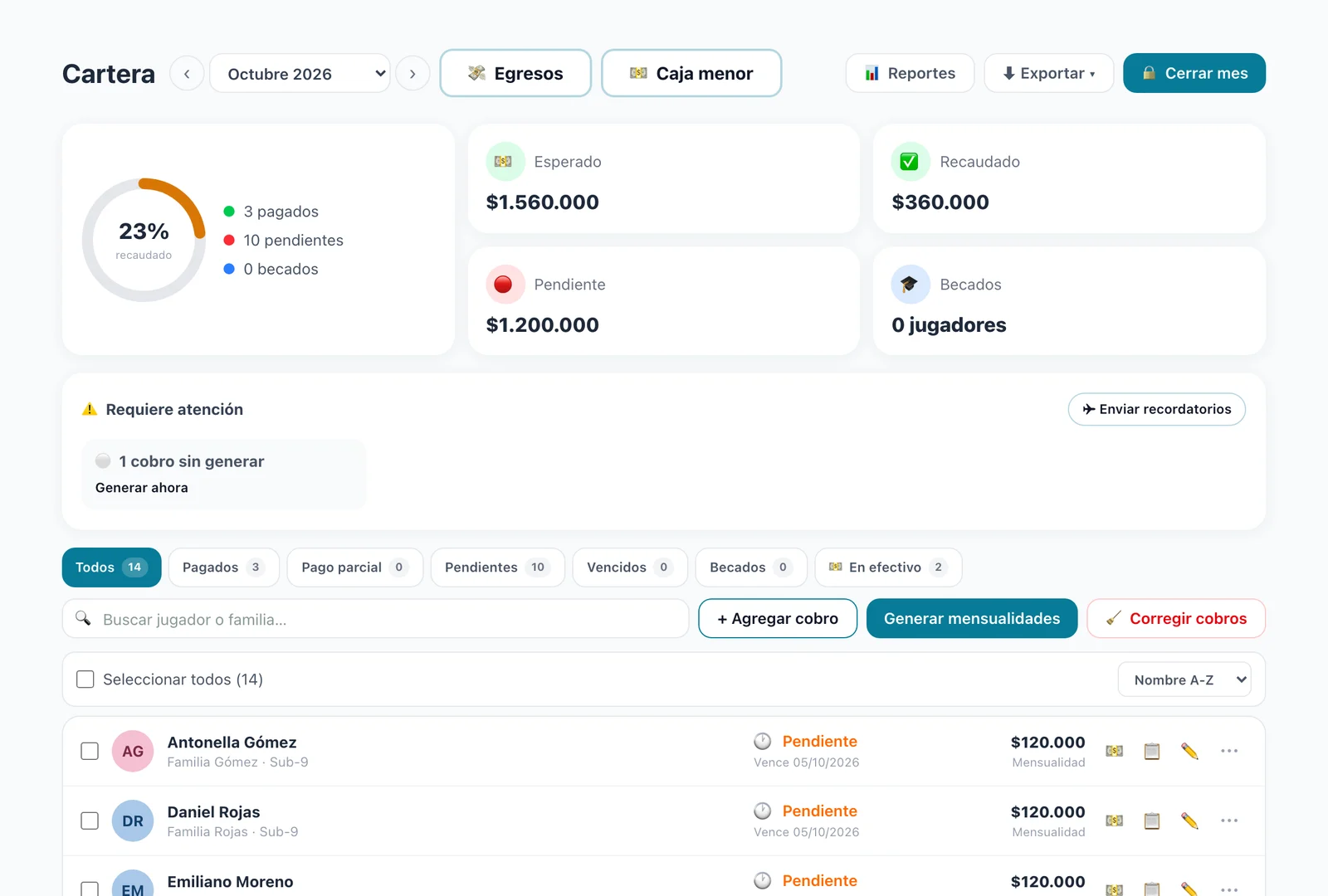Open the Egresos section
This screenshot has width=1328, height=896.
[x=515, y=73]
